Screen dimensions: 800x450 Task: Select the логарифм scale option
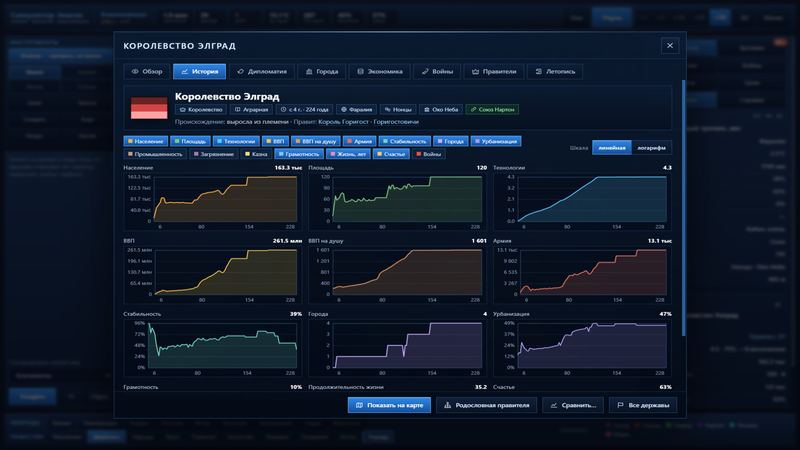click(x=652, y=147)
